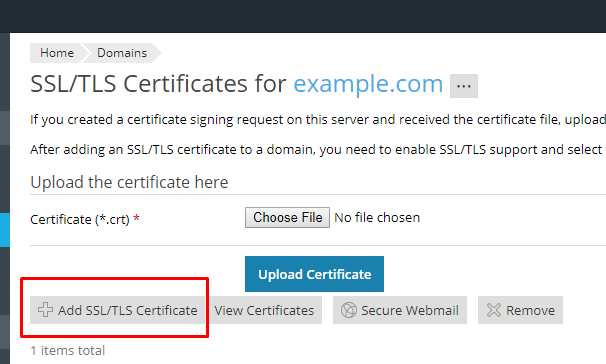Screen dimensions: 606x364
Task: Click the "Upload the certificate here" section heading
Action: [129, 182]
